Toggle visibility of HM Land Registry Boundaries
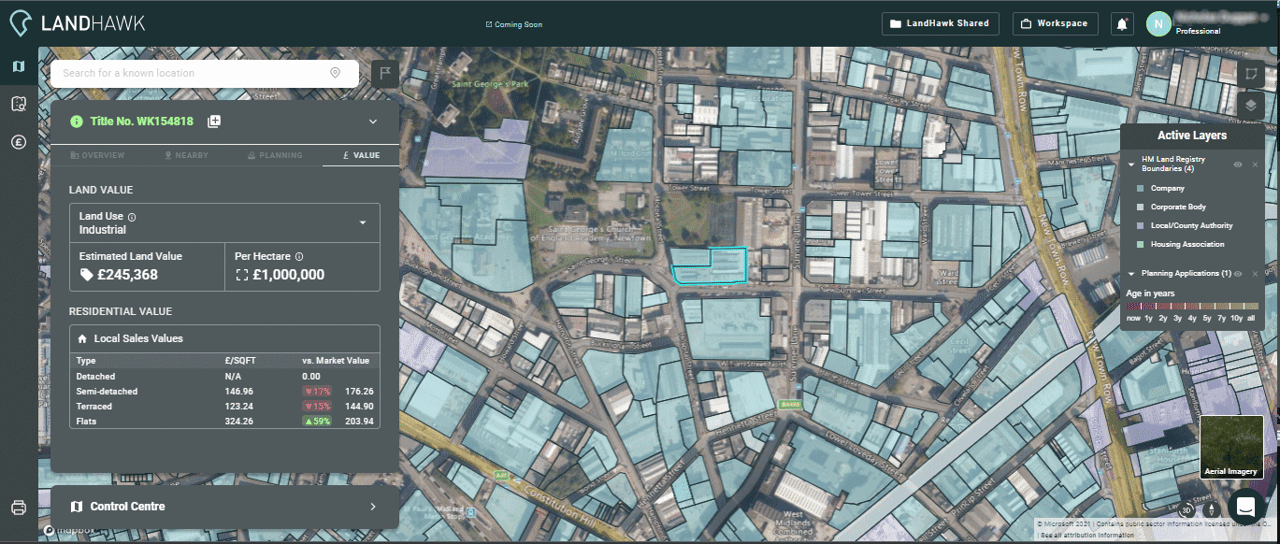The height and width of the screenshot is (544, 1280). pyautogui.click(x=1238, y=164)
